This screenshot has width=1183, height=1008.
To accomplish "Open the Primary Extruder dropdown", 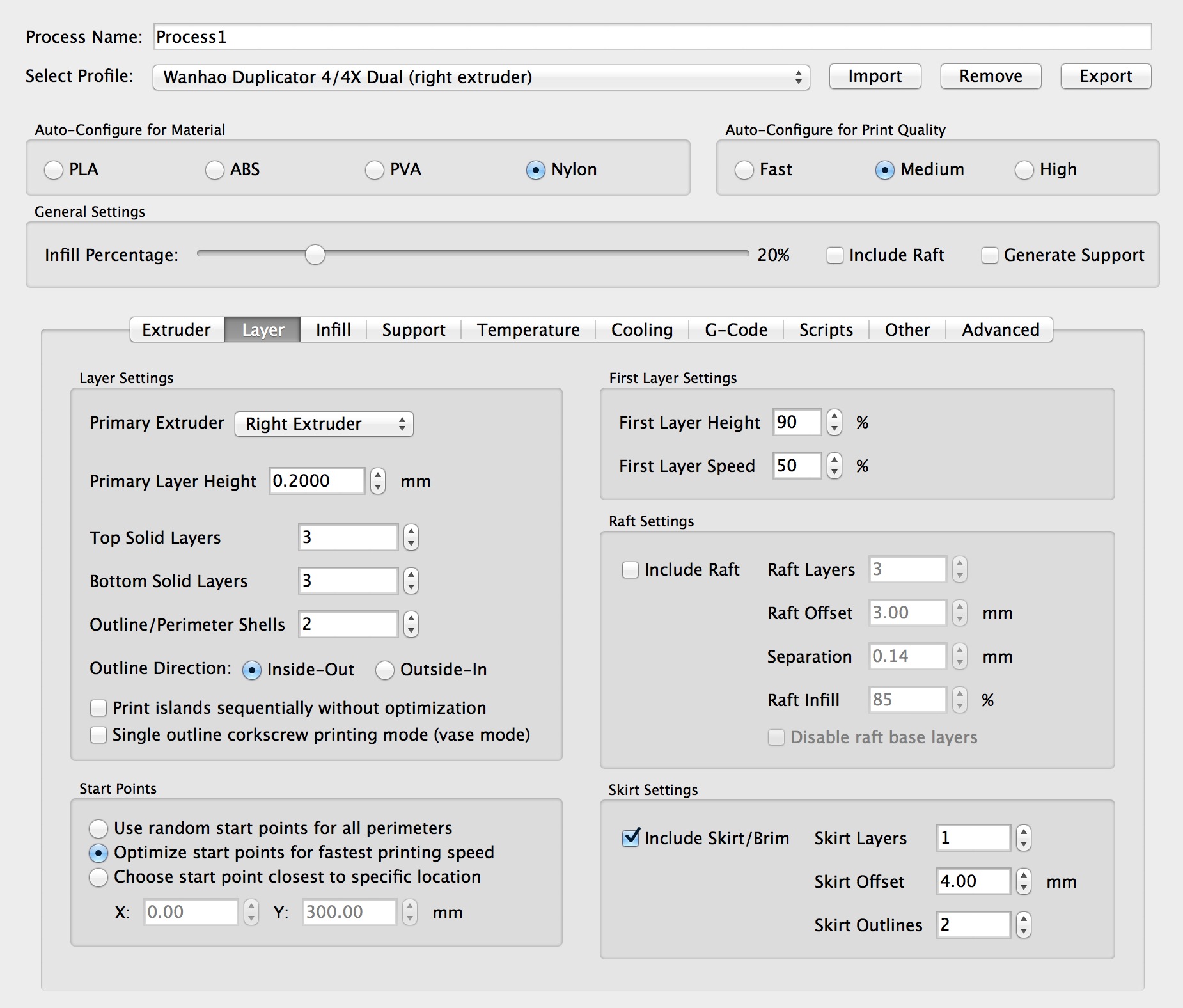I will (x=324, y=424).
